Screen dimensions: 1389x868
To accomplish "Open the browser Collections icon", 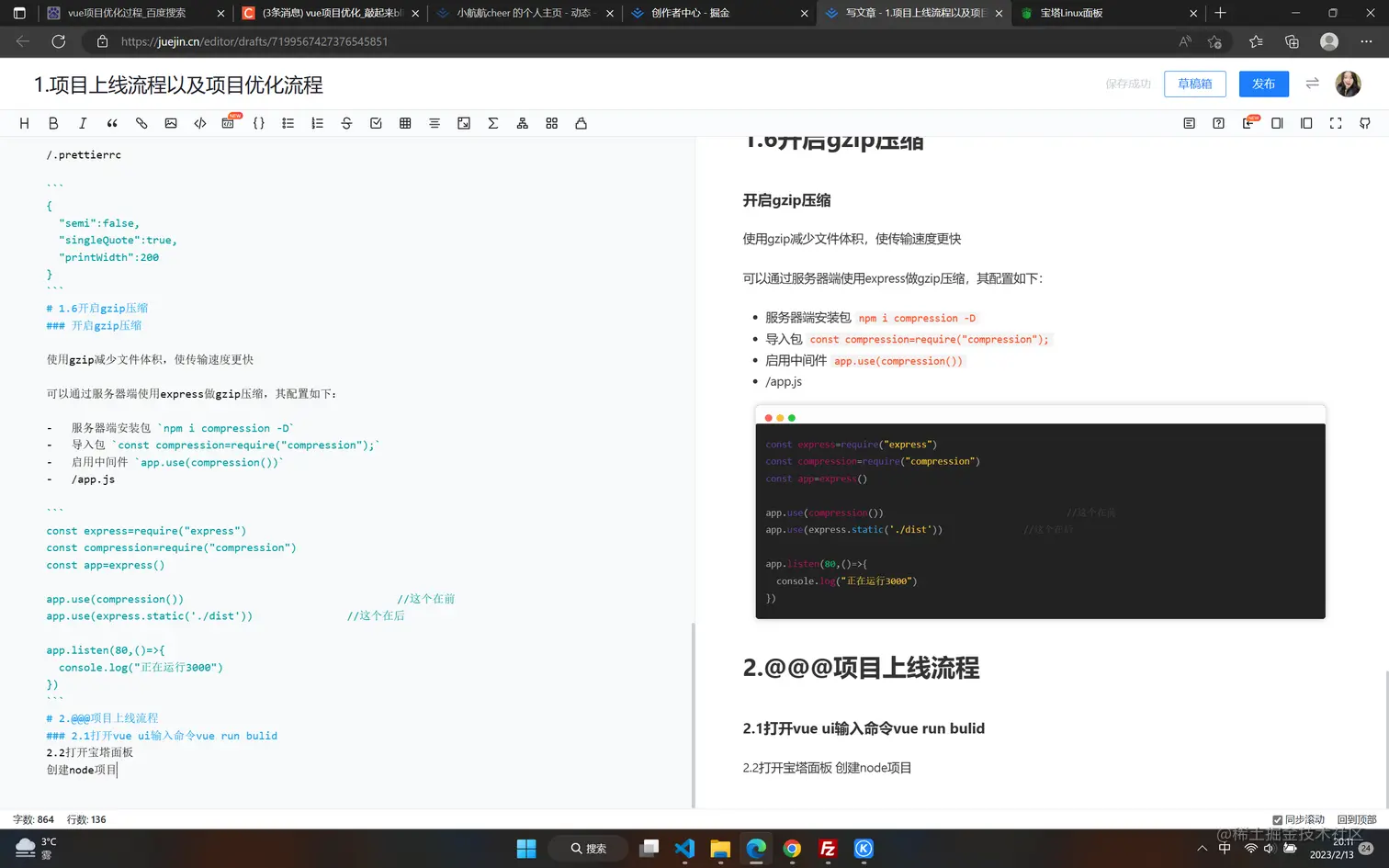I will point(1292,41).
